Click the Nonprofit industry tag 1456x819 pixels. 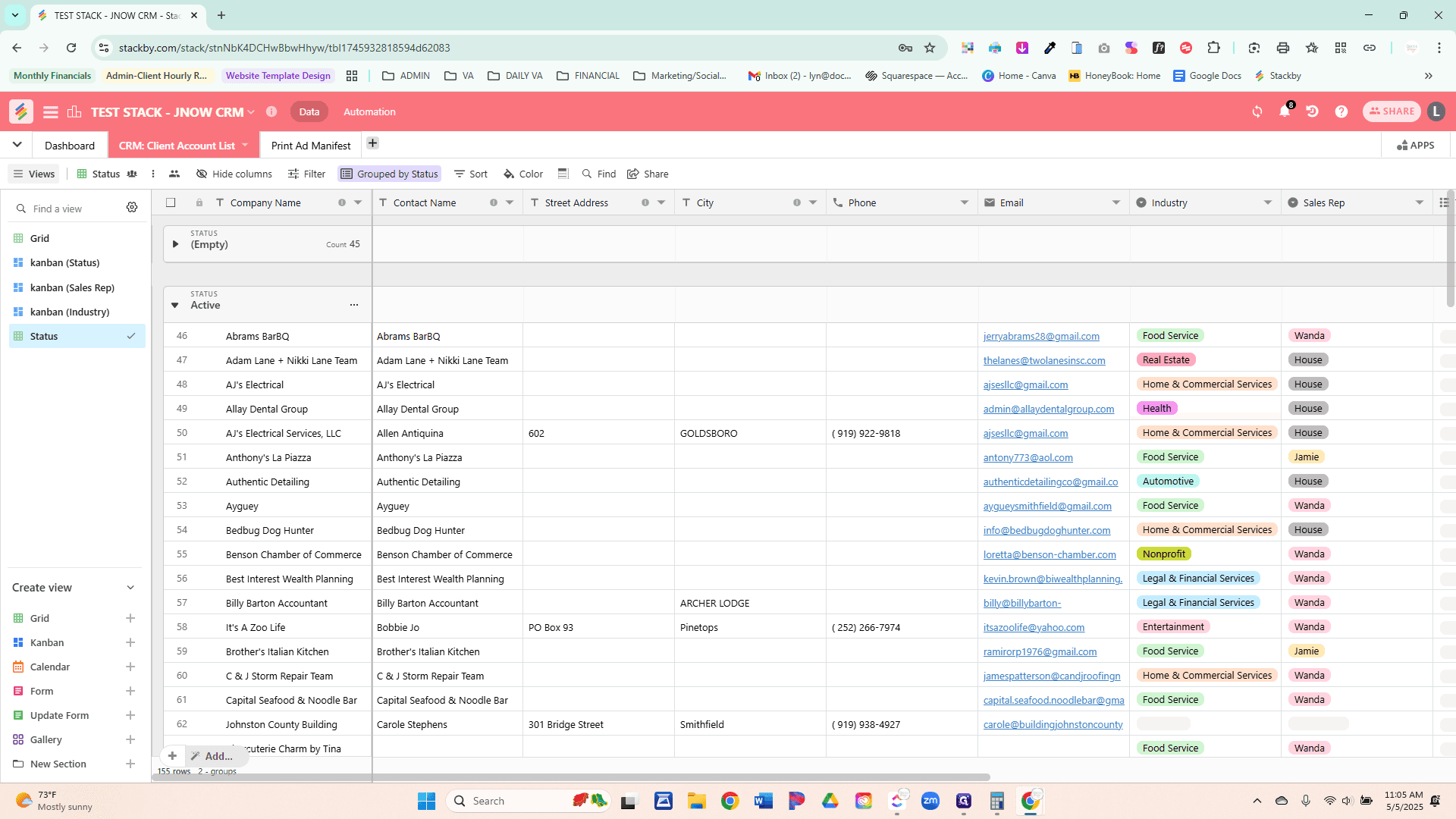[1164, 554]
